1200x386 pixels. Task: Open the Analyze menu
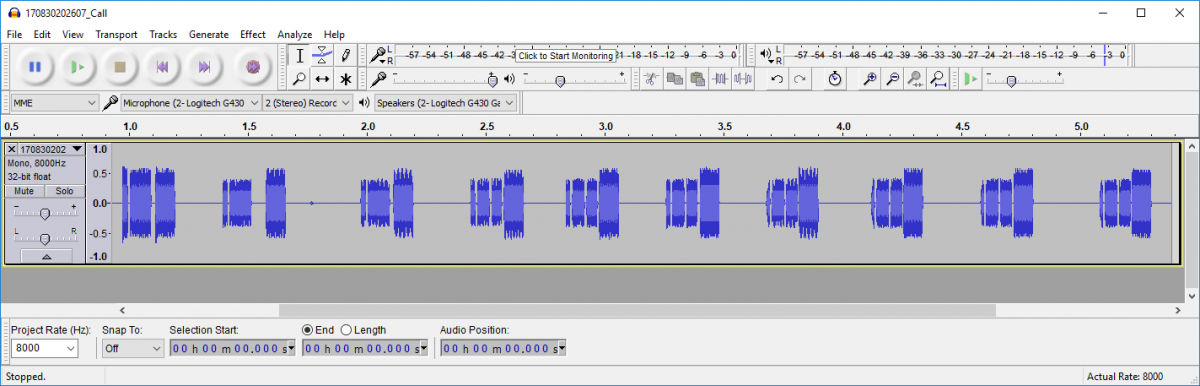[295, 34]
